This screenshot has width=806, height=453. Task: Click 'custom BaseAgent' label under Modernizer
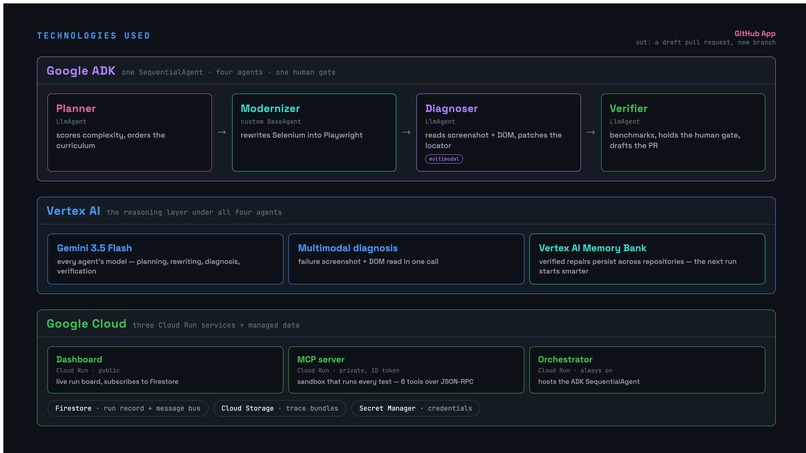(x=271, y=122)
